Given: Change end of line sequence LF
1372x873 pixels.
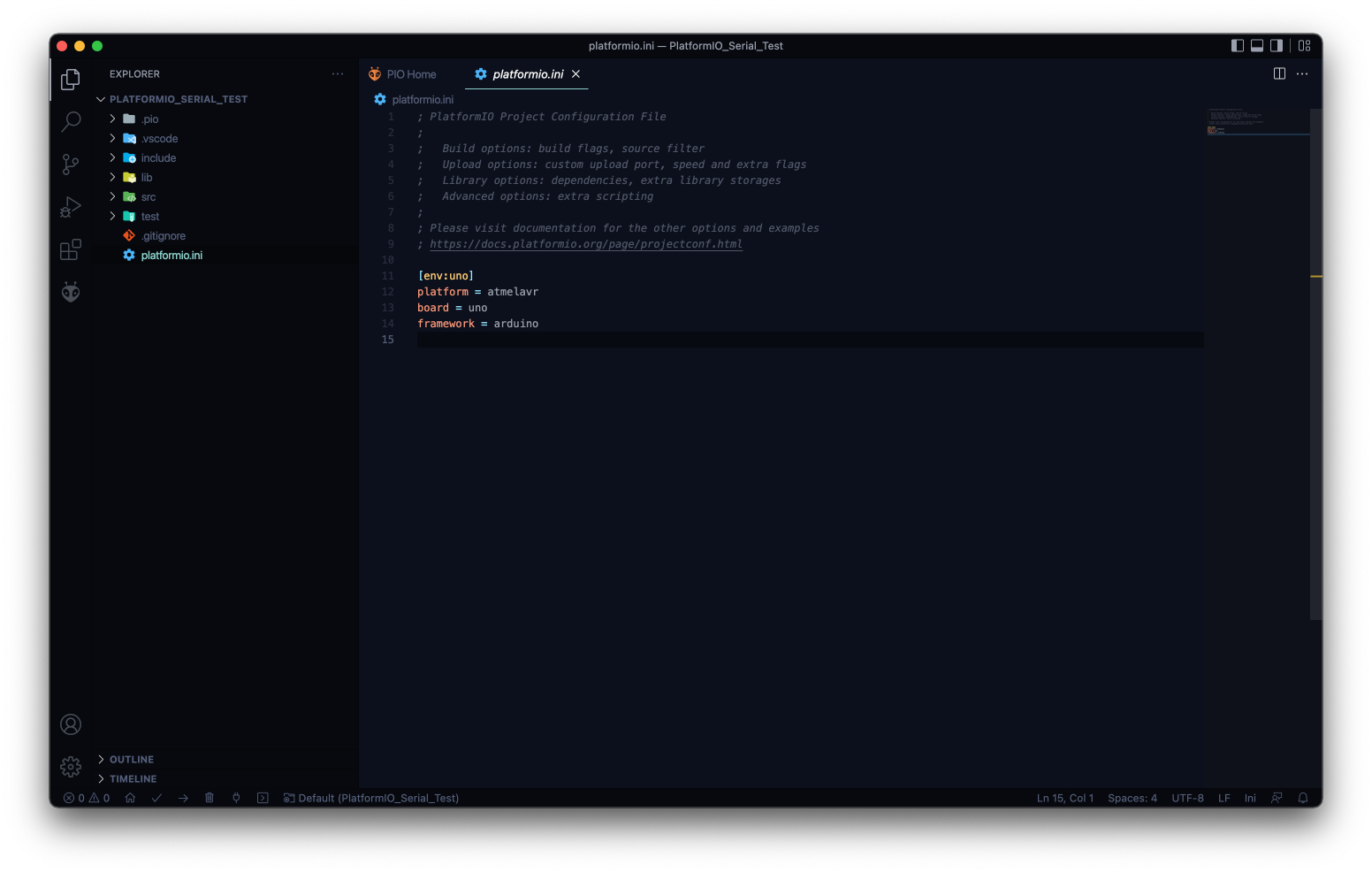Looking at the screenshot, I should [1224, 798].
